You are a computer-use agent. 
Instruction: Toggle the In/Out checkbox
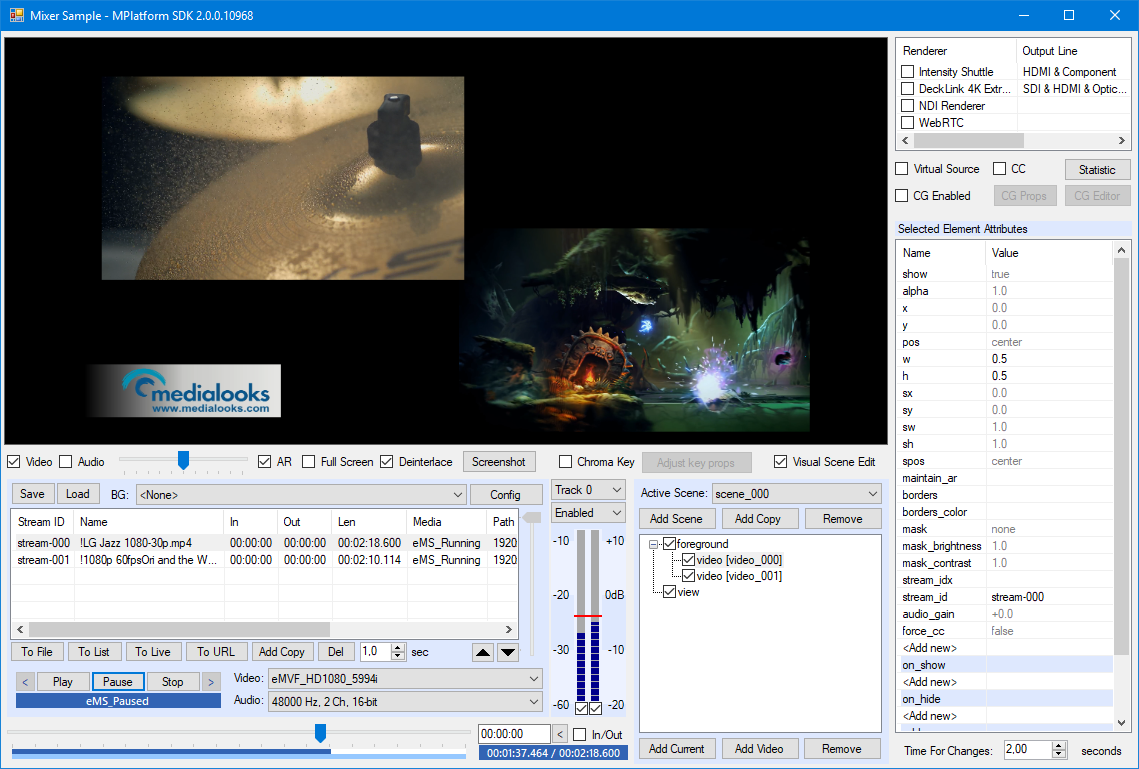580,735
